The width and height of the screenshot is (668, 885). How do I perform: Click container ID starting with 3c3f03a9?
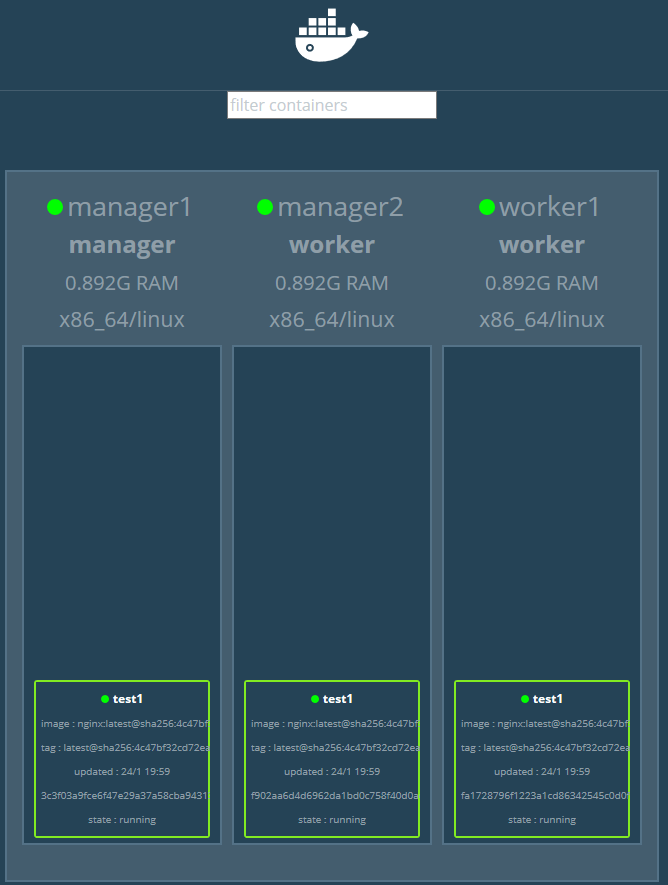[122, 796]
